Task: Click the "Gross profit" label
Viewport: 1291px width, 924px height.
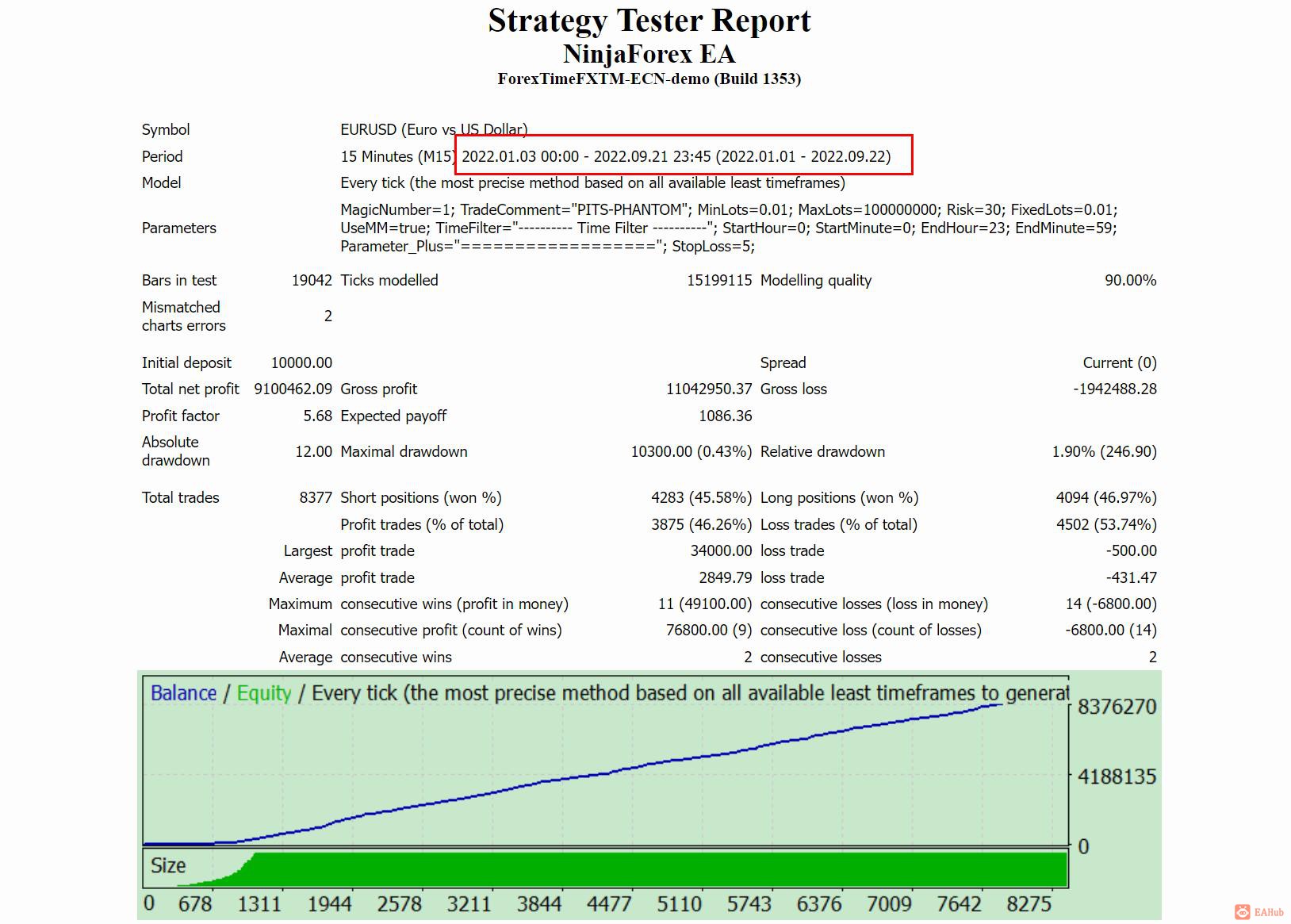Action: (379, 389)
